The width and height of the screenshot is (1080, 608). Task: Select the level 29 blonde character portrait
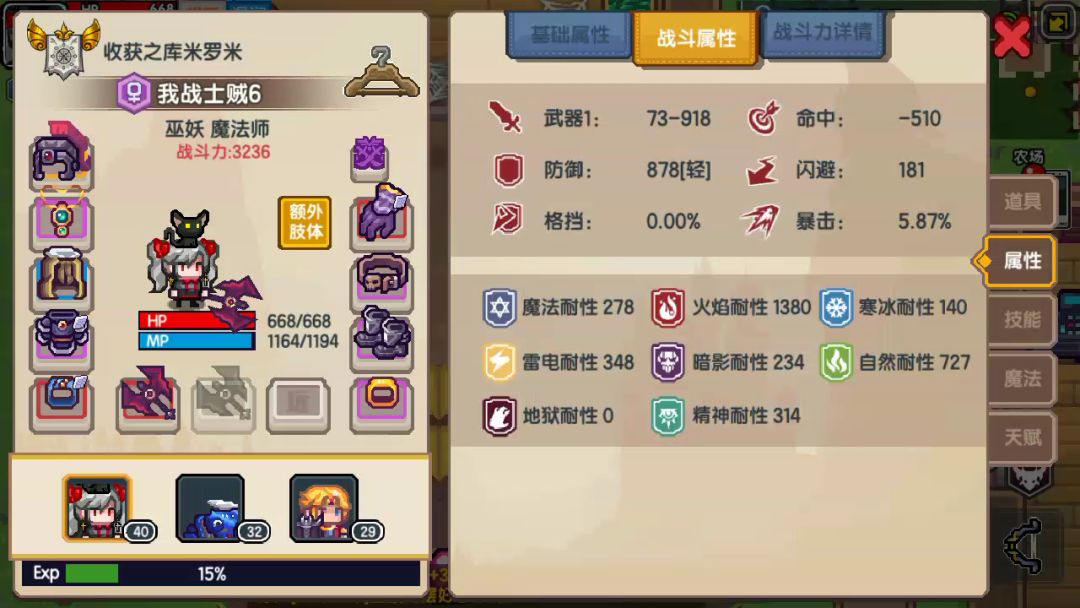(x=324, y=508)
